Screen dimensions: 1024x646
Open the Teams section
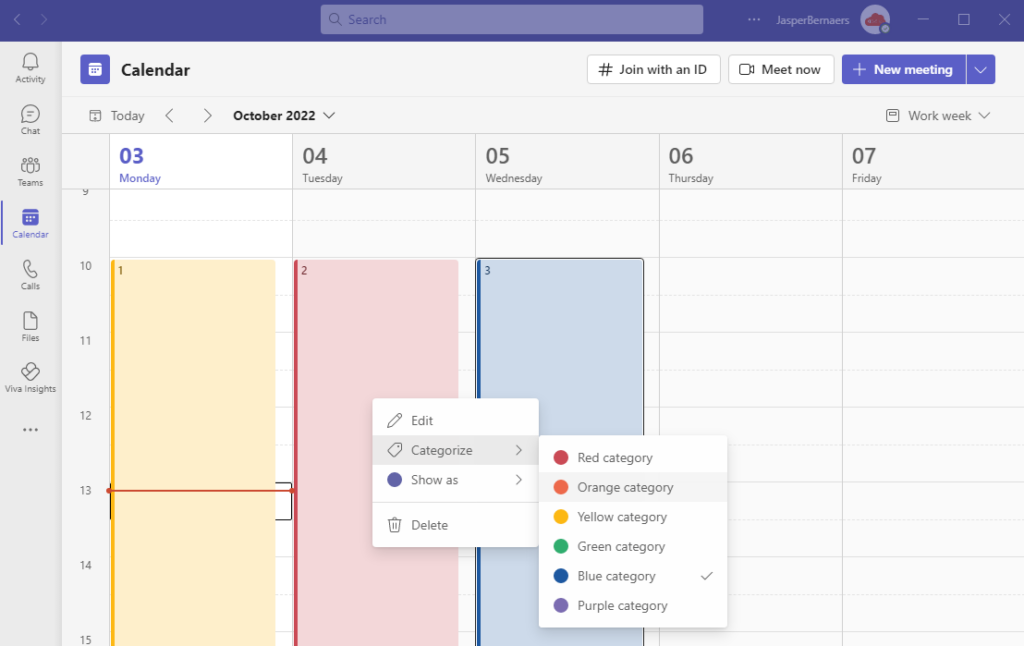[29, 170]
